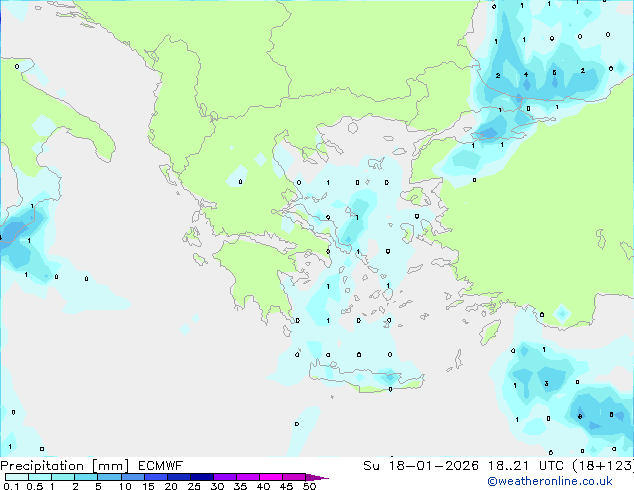This screenshot has height=490, width=634.
Task: Click the '0.5' legend scale label
Action: (x=35, y=486)
